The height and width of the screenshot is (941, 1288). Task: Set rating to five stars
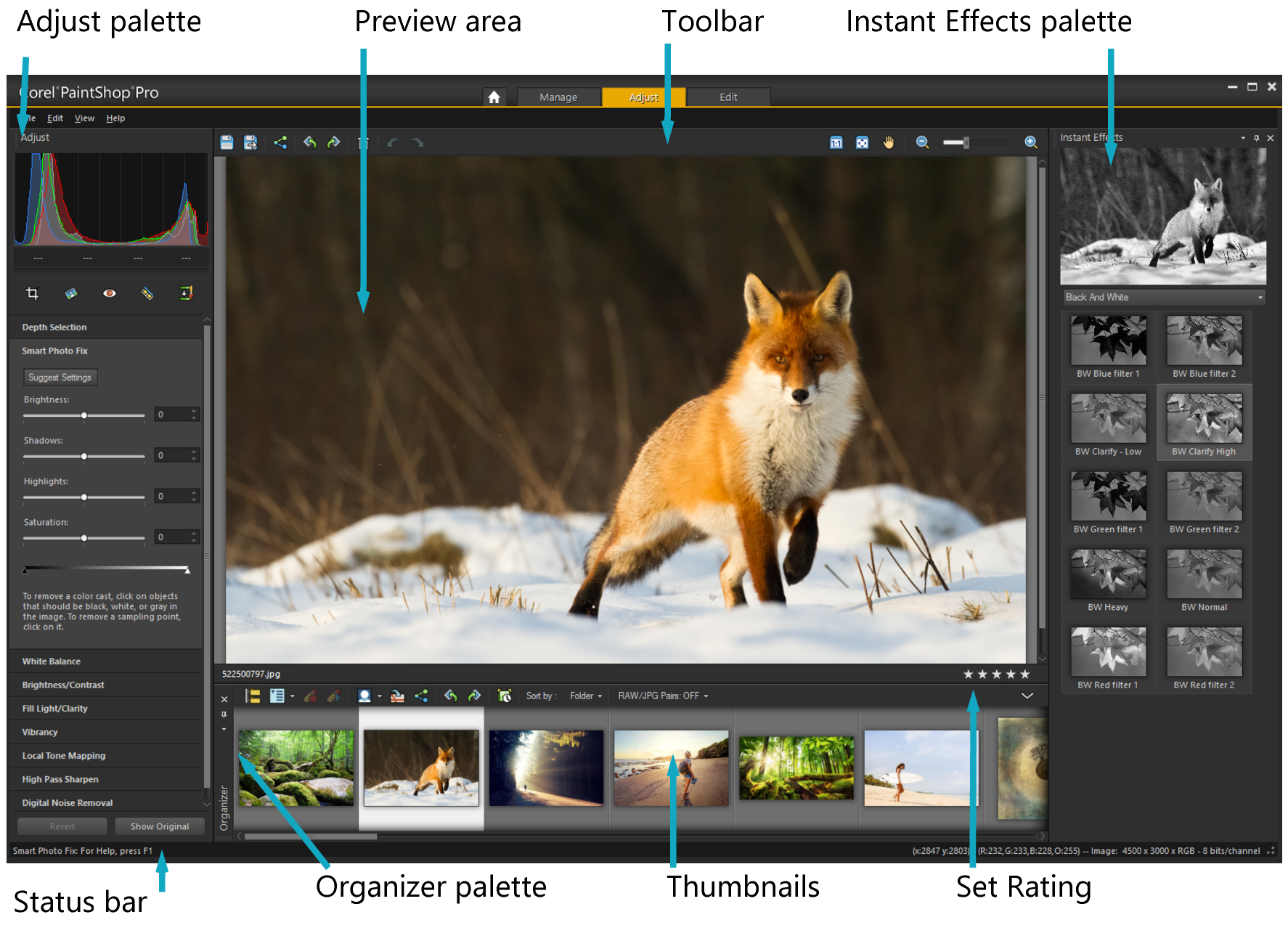coord(1025,675)
